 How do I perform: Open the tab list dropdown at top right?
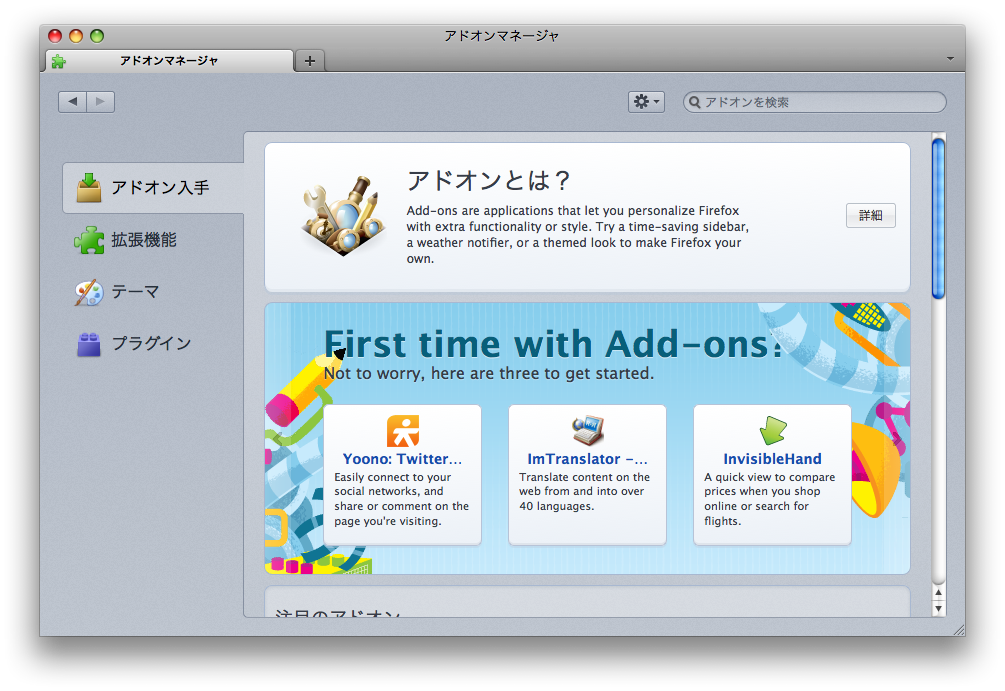(x=949, y=59)
